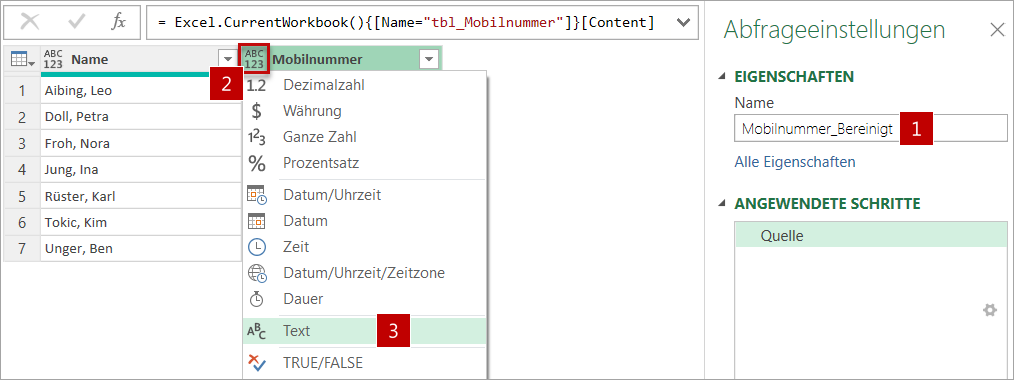Close the Abfrageeinstellungen pane
1014x380 pixels.
[997, 30]
